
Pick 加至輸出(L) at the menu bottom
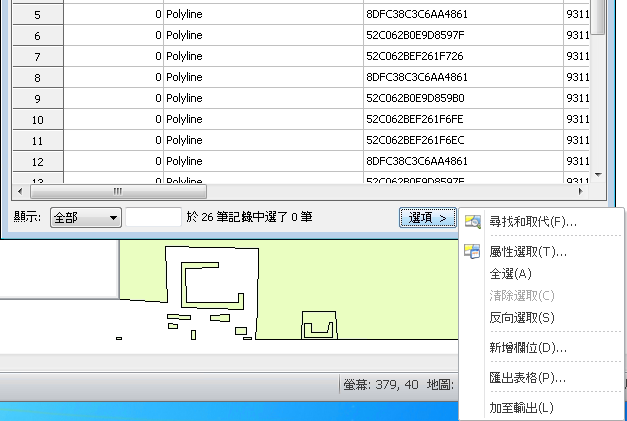coord(521,408)
